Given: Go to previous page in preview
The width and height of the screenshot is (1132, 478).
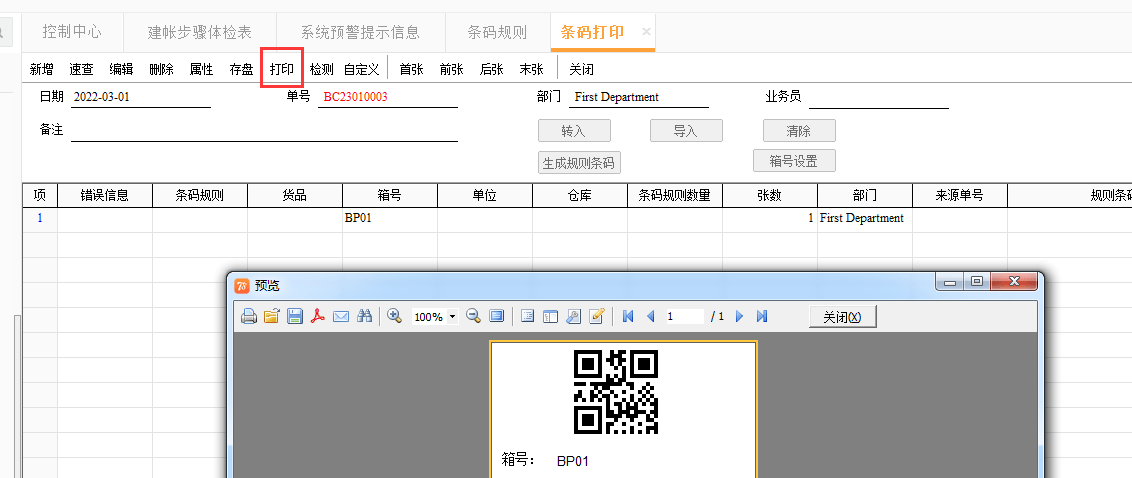Looking at the screenshot, I should [x=650, y=316].
